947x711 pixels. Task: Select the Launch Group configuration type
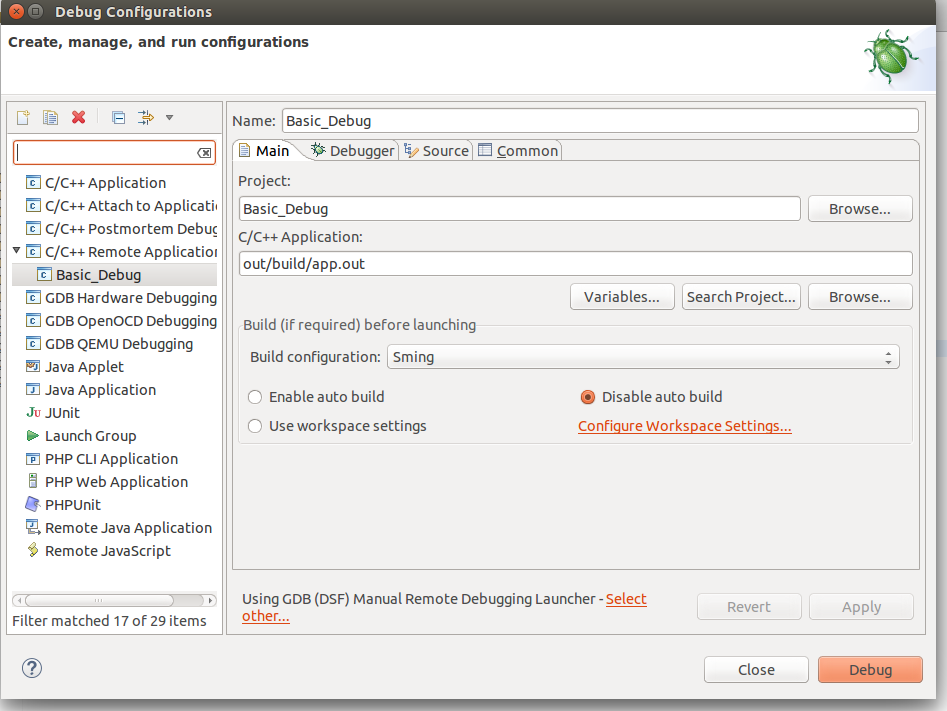pyautogui.click(x=88, y=435)
